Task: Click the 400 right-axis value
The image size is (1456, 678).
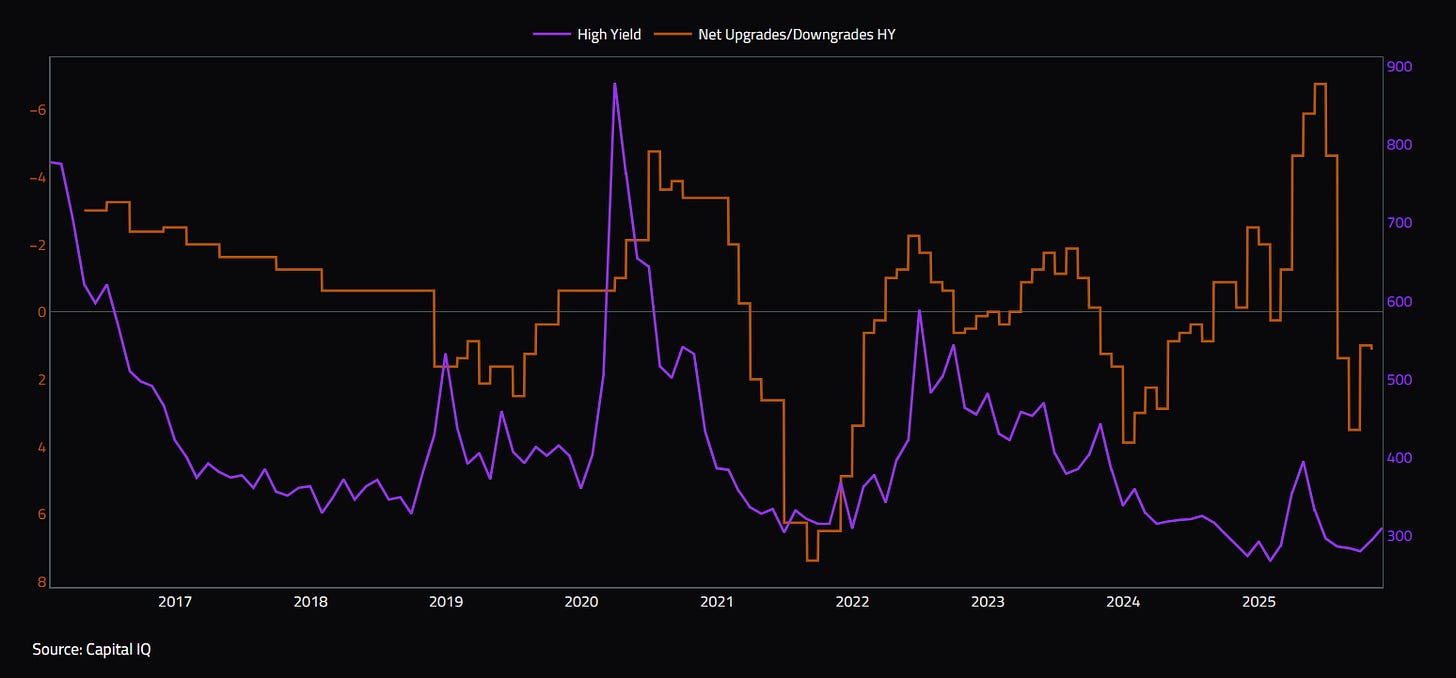Action: pos(1399,458)
